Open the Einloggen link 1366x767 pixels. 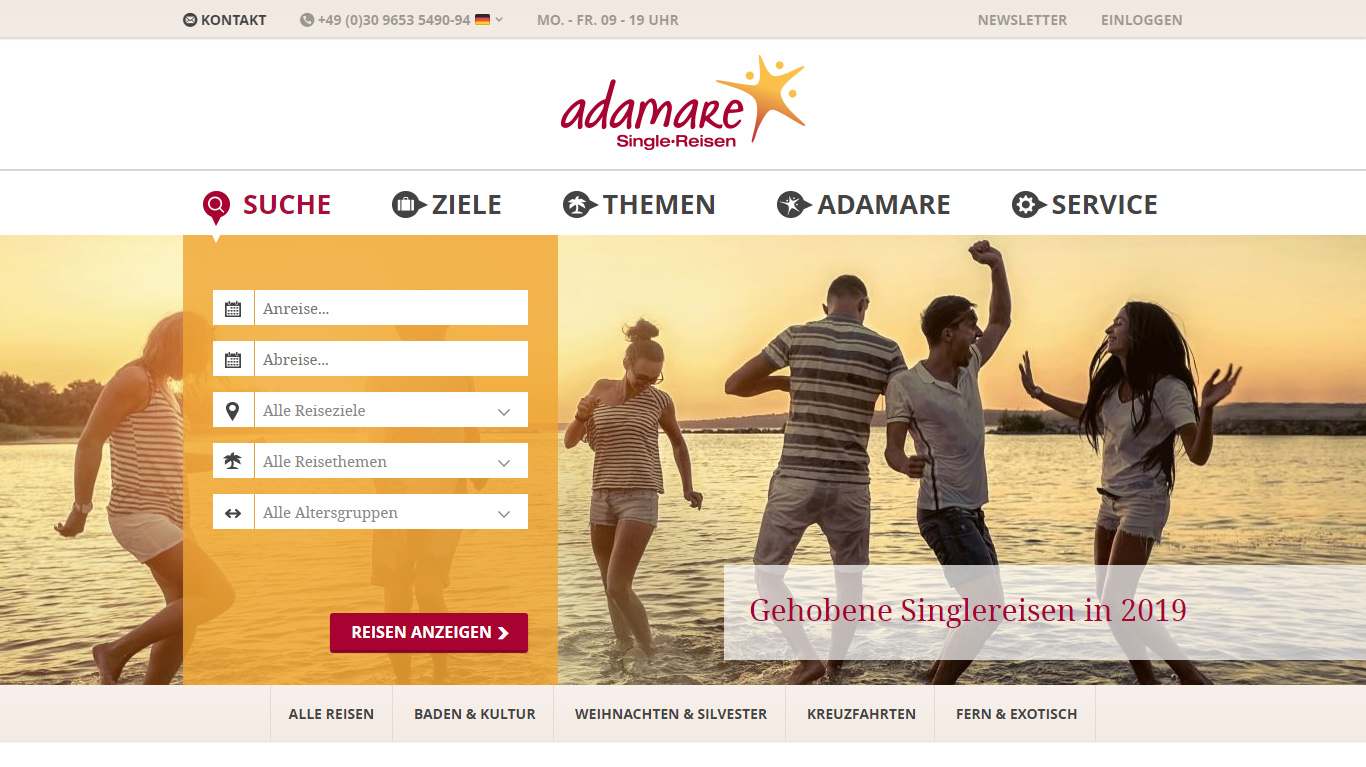[x=1141, y=20]
